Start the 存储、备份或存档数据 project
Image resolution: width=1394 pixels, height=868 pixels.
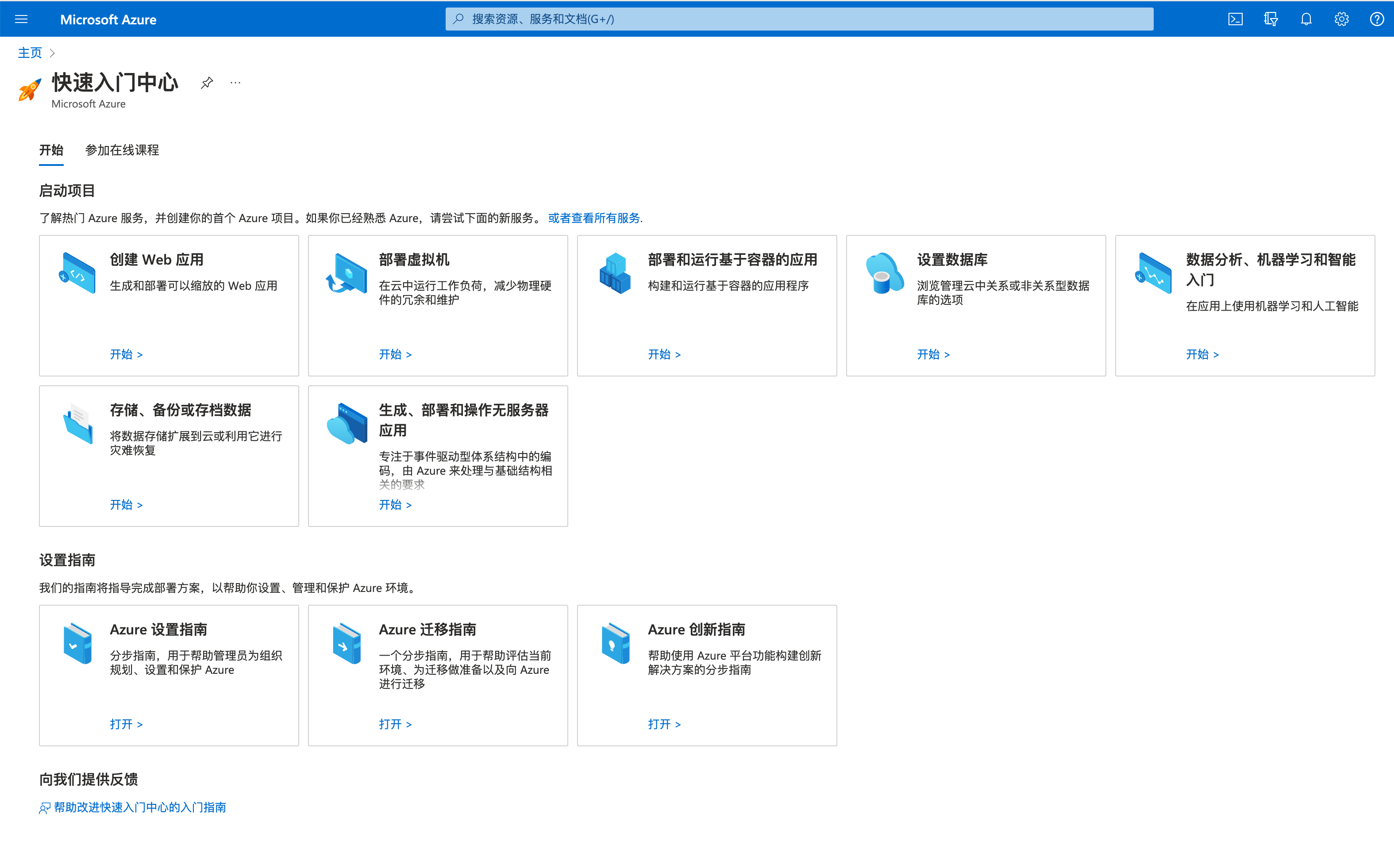click(x=126, y=505)
